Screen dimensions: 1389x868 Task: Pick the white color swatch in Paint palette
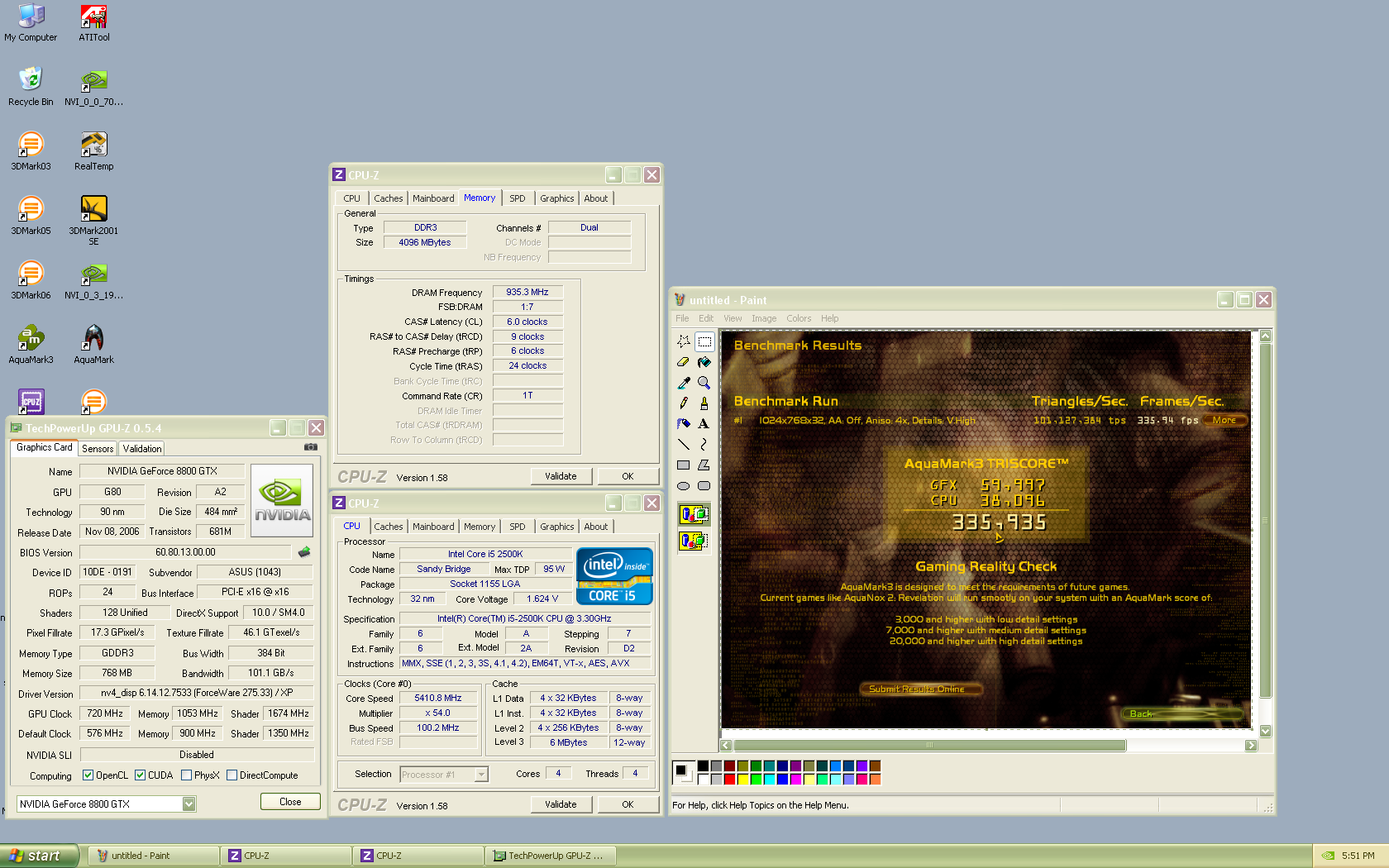pos(703,780)
